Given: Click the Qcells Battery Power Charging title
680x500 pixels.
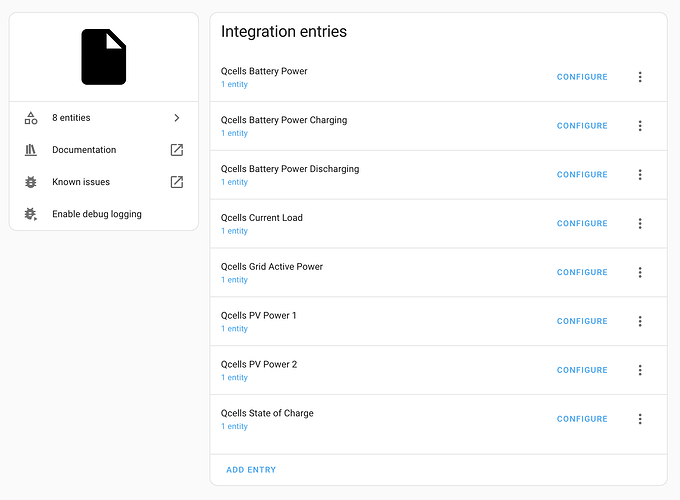Looking at the screenshot, I should [284, 120].
